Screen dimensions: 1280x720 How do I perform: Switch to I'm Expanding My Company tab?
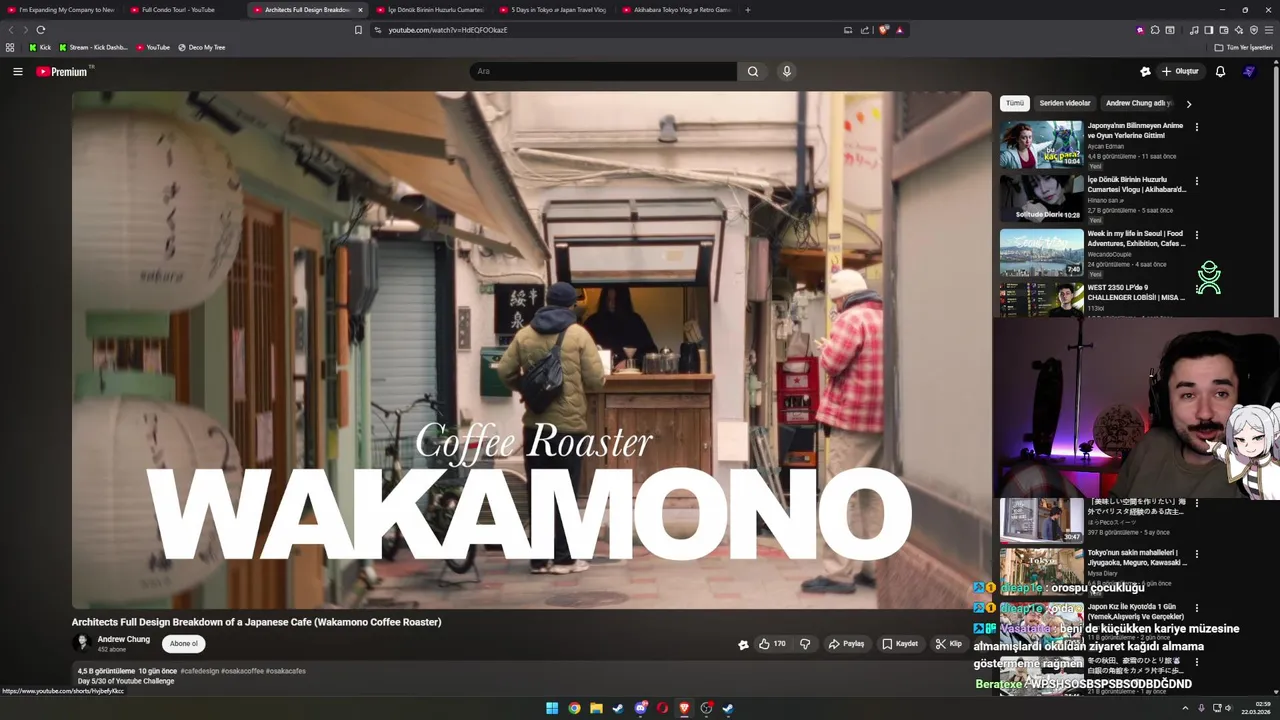click(60, 10)
